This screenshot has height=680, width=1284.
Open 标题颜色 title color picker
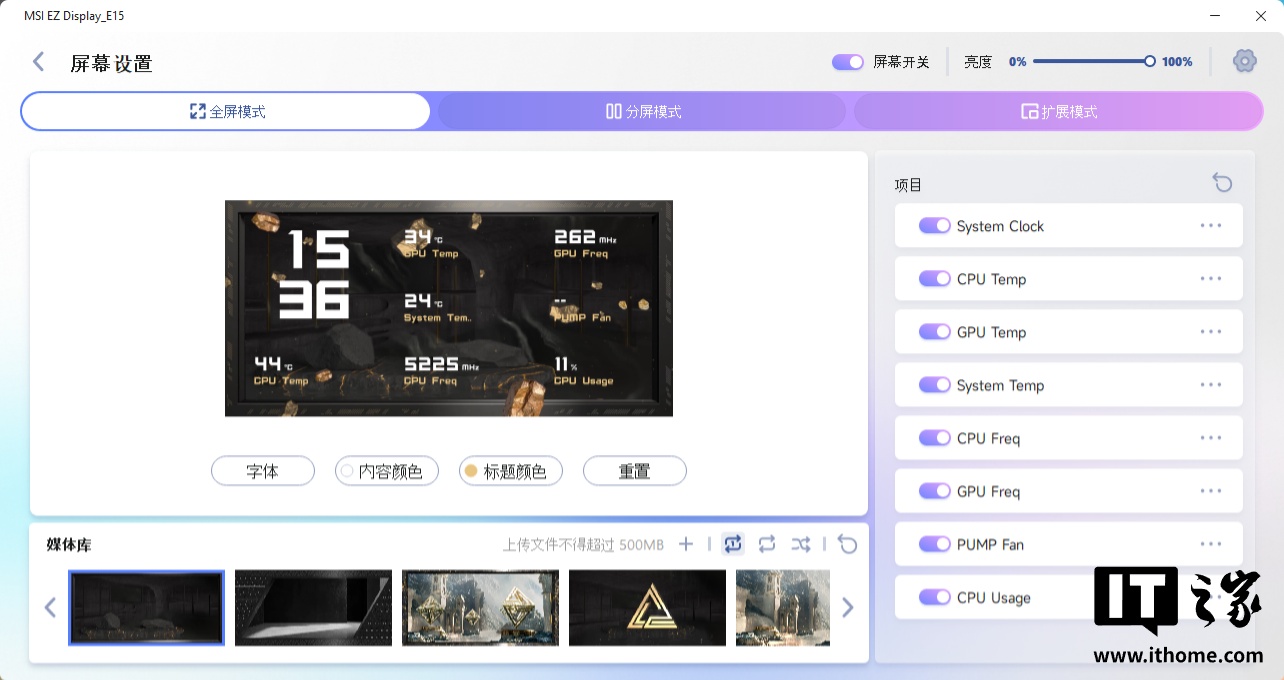tap(511, 471)
